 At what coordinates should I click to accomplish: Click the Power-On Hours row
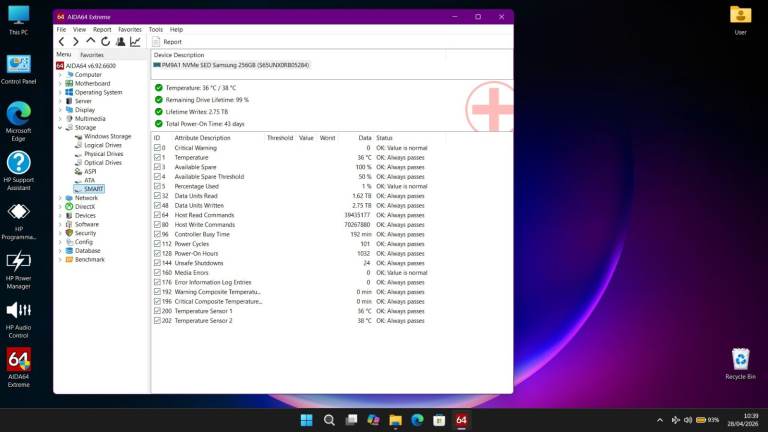tap(289, 254)
